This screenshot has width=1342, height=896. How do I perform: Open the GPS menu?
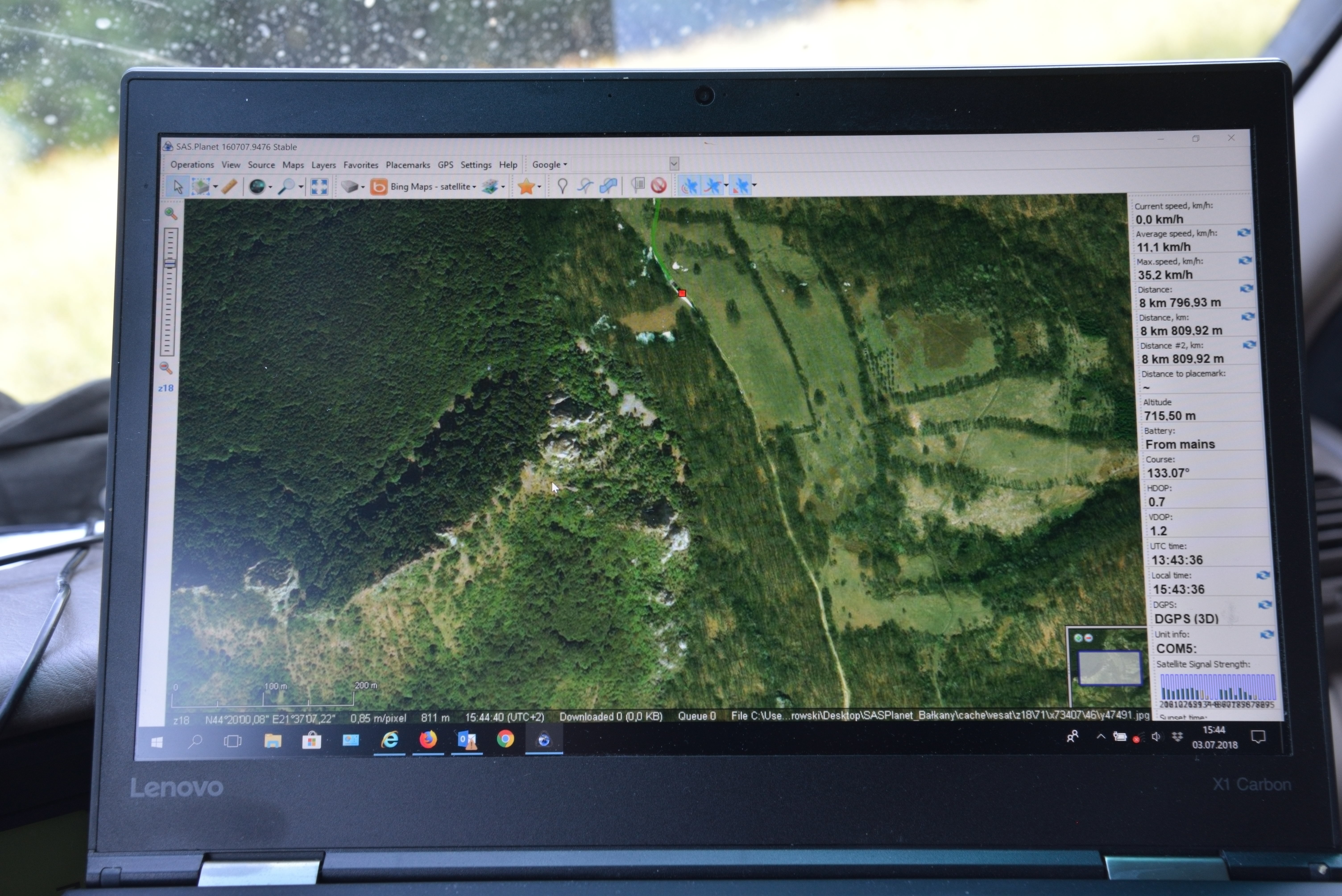[446, 165]
